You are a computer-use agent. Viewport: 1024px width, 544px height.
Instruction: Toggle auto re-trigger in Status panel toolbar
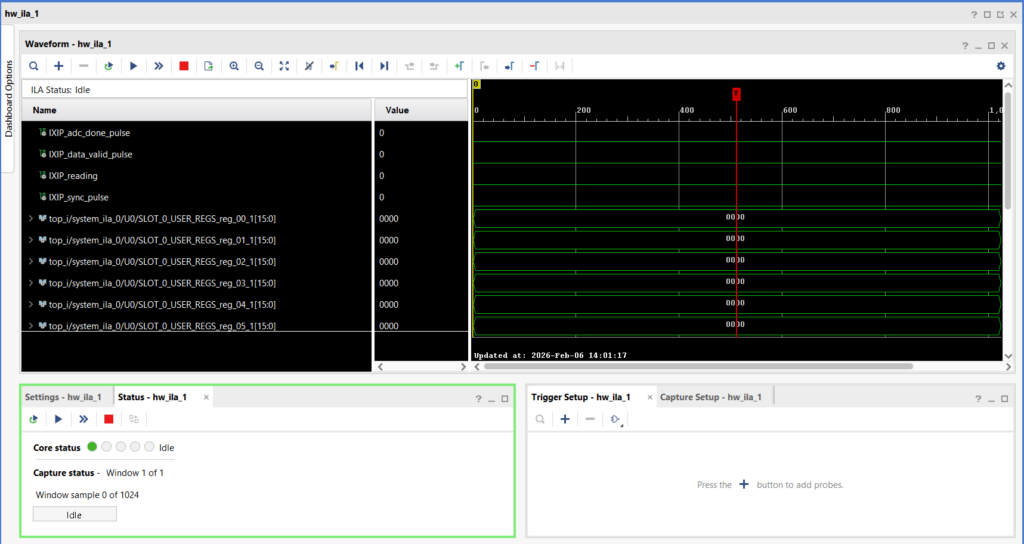point(33,419)
